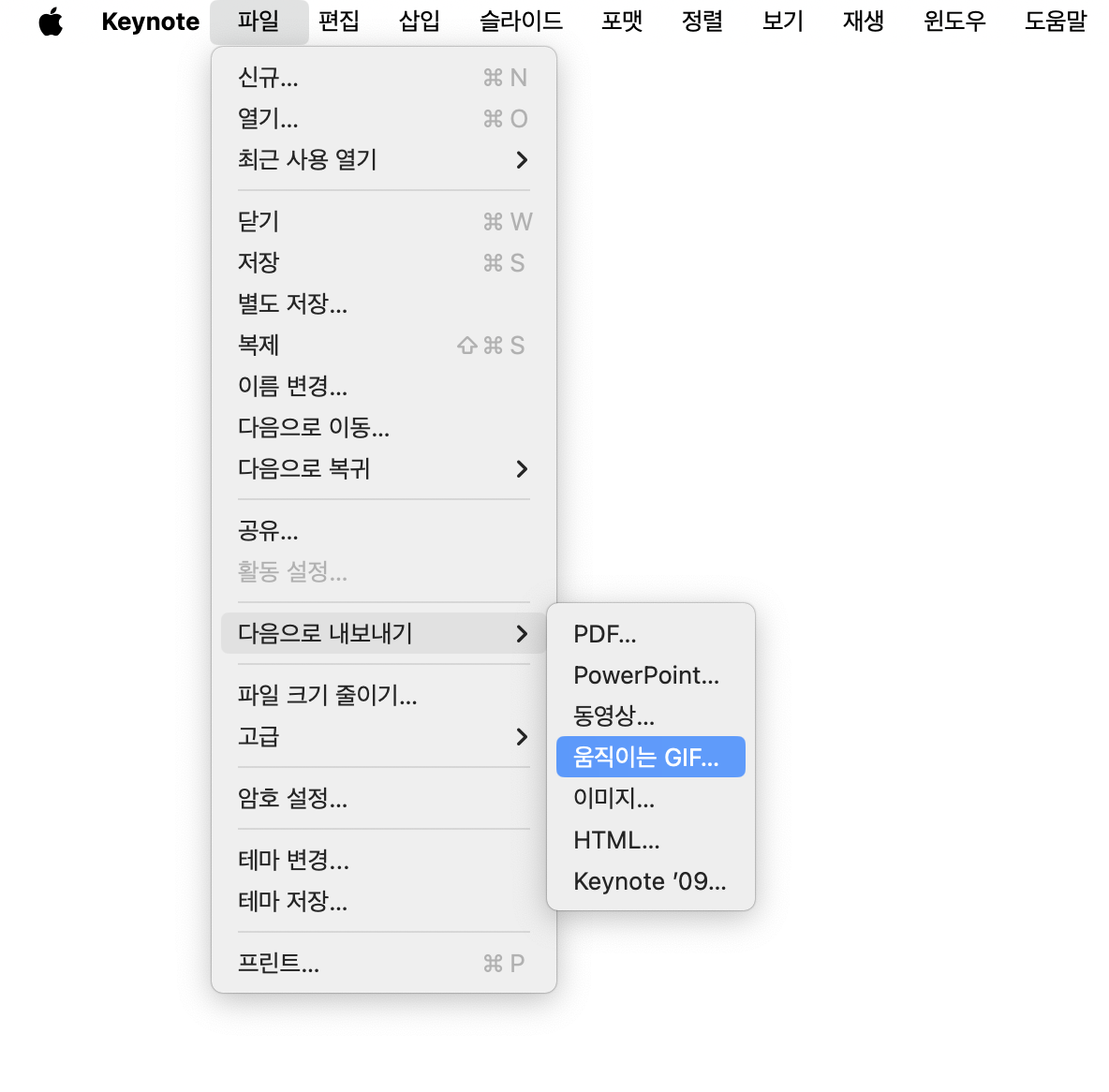Create a new document via 신규
The width and height of the screenshot is (1109, 1092).
(x=269, y=78)
